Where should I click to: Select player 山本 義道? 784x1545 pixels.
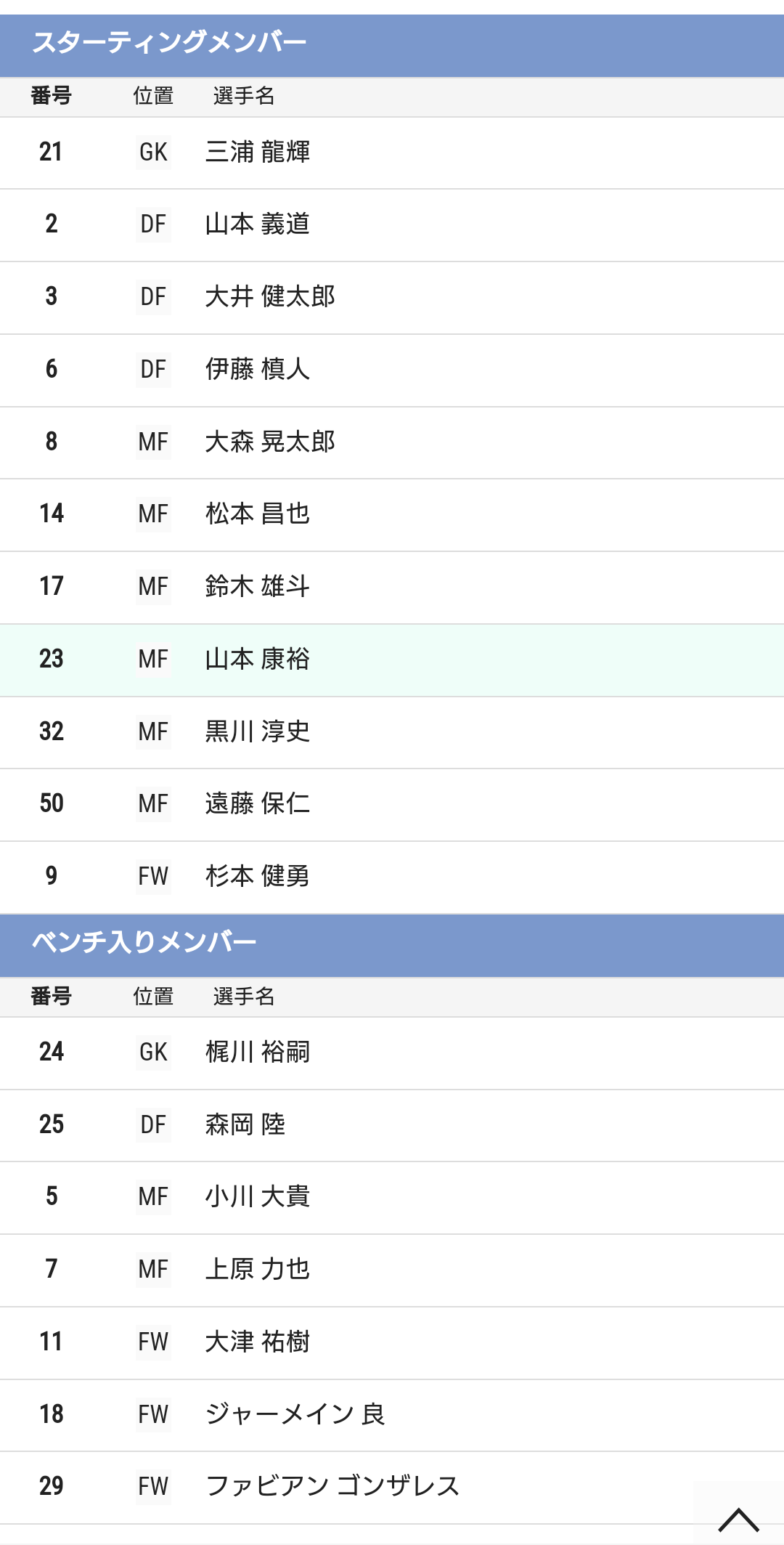[392, 225]
